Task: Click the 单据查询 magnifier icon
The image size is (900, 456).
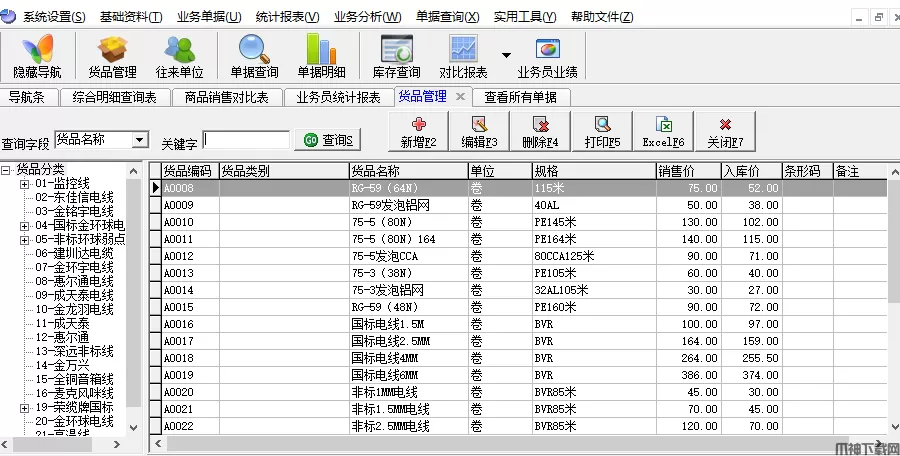Action: tap(254, 56)
